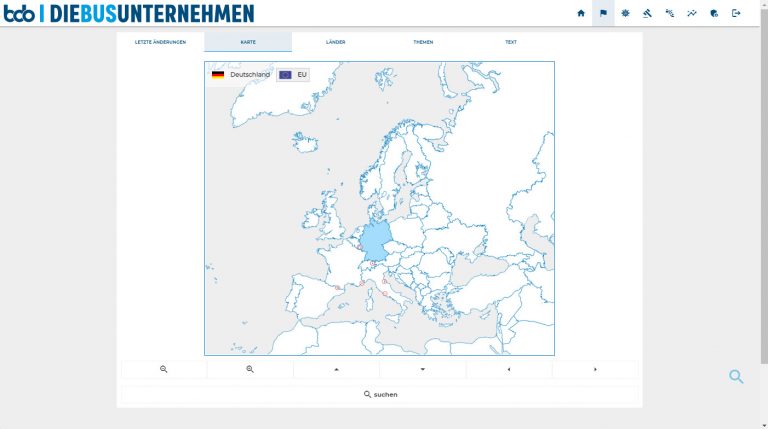Screen dimensions: 768x429
Task: Pan the map up with arrow
Action: (x=336, y=369)
